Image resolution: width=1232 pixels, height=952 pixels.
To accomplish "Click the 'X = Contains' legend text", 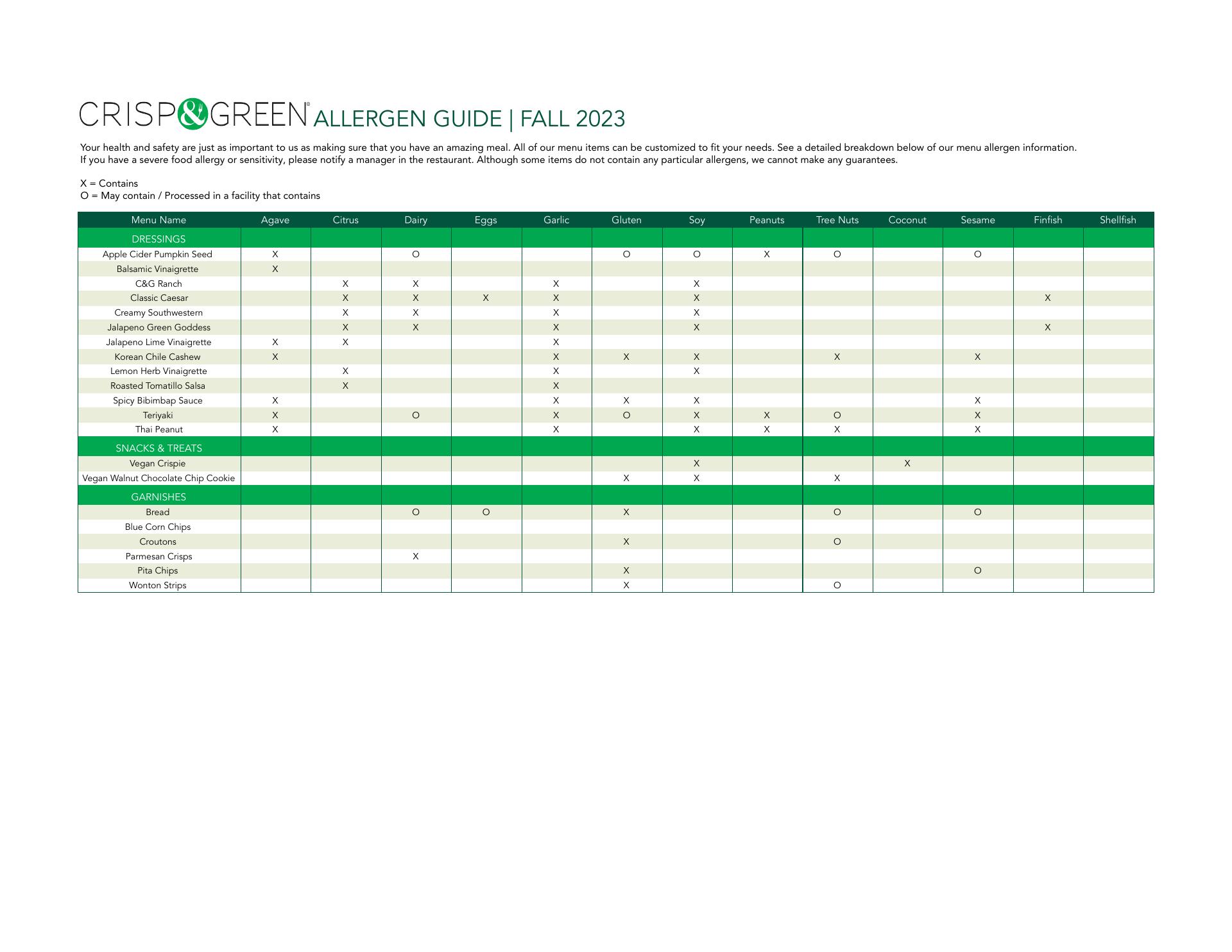I will pos(109,183).
